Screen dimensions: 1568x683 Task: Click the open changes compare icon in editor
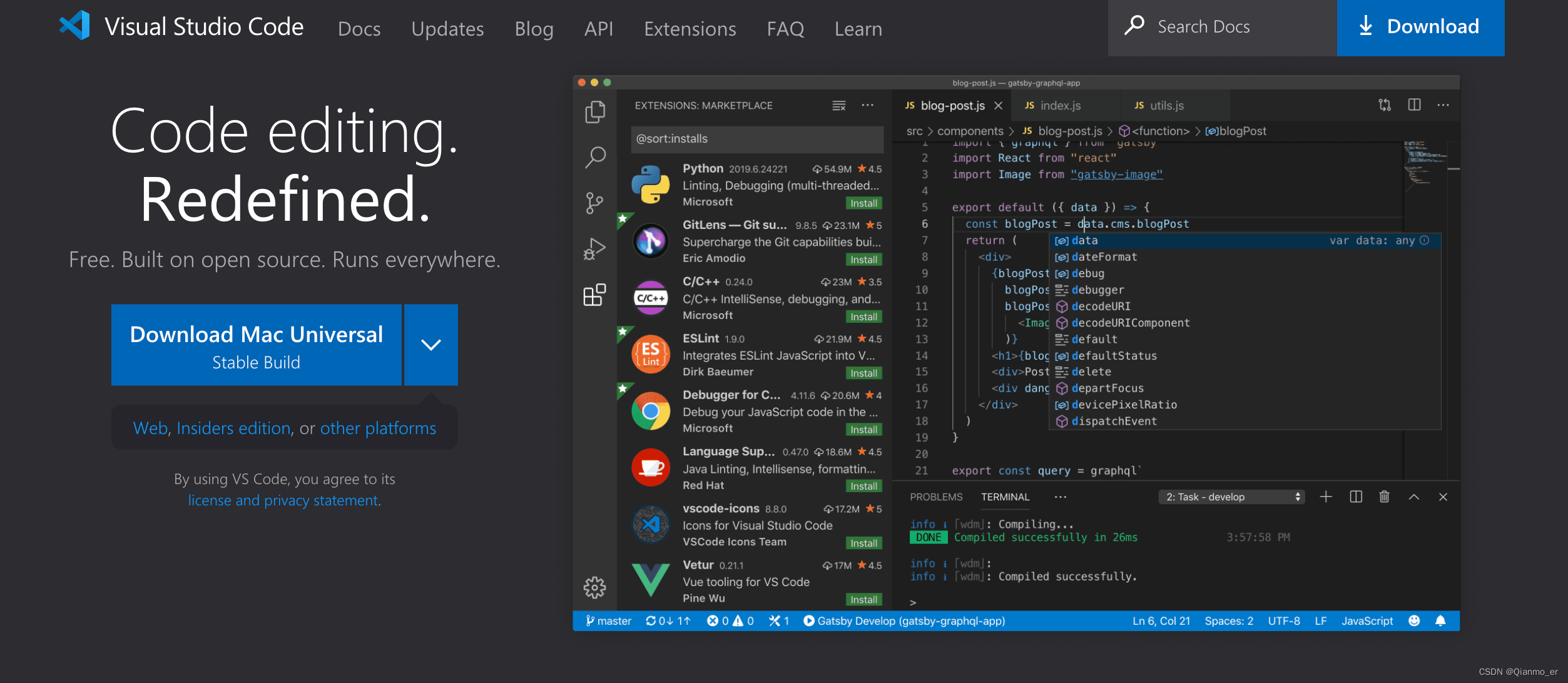tap(1385, 105)
